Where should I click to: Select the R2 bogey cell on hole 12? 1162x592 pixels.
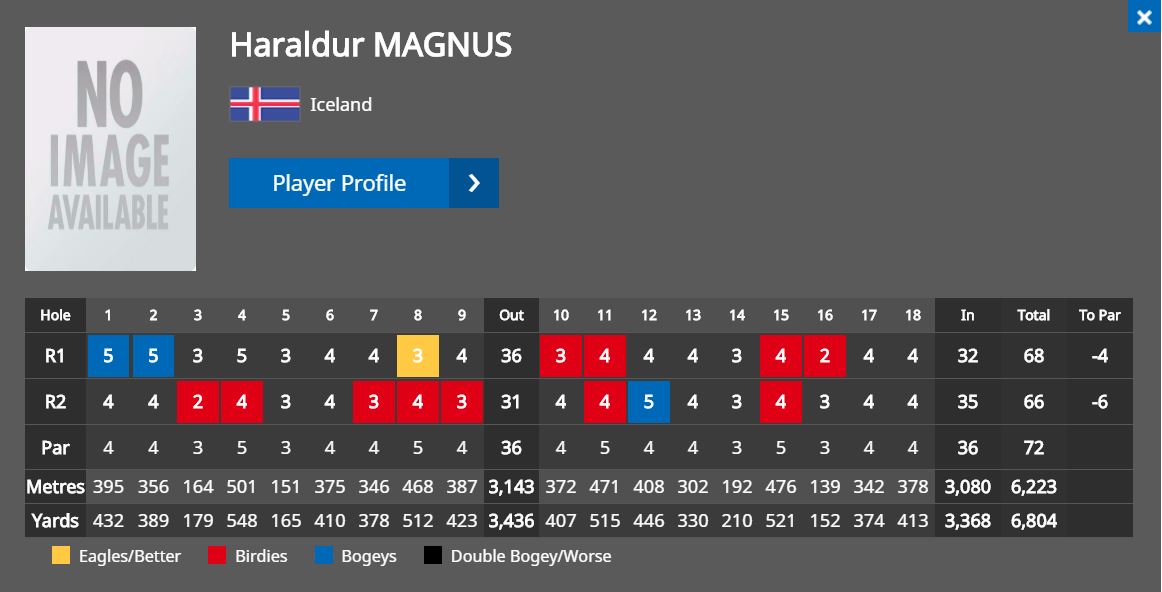[648, 402]
